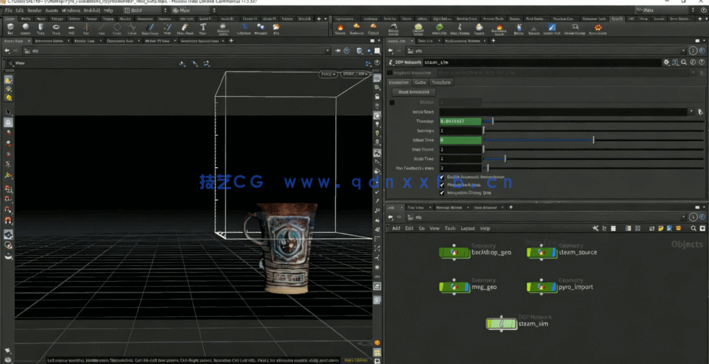Open the Windows menu

[70, 10]
